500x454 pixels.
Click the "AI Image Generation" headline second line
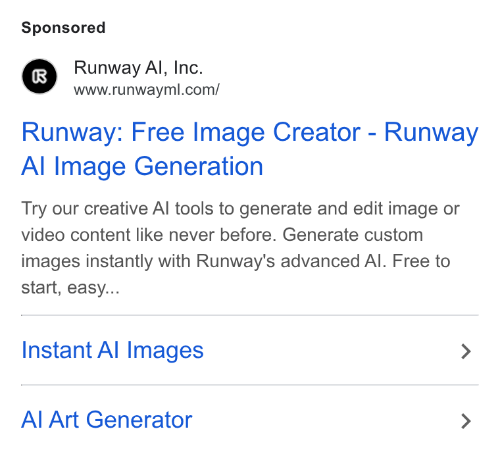(x=142, y=166)
